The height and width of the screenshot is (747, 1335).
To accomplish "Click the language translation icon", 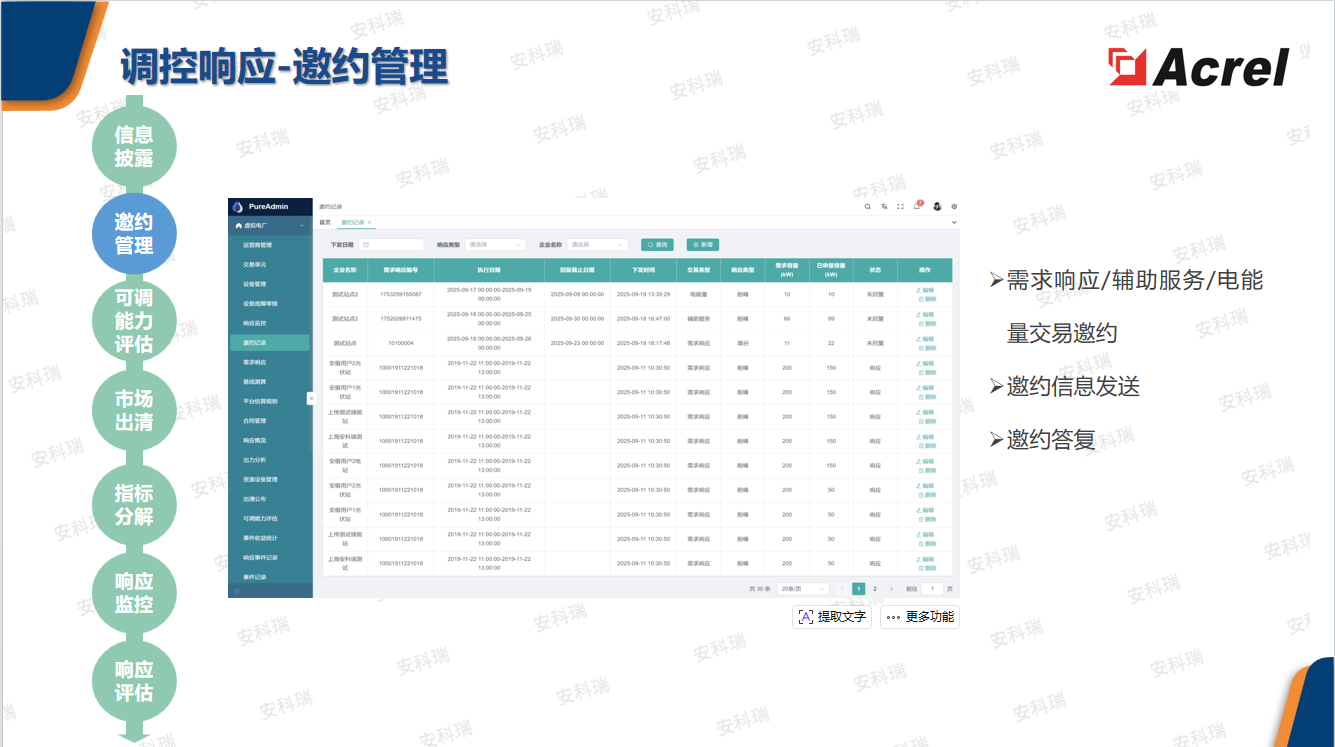I will [884, 207].
